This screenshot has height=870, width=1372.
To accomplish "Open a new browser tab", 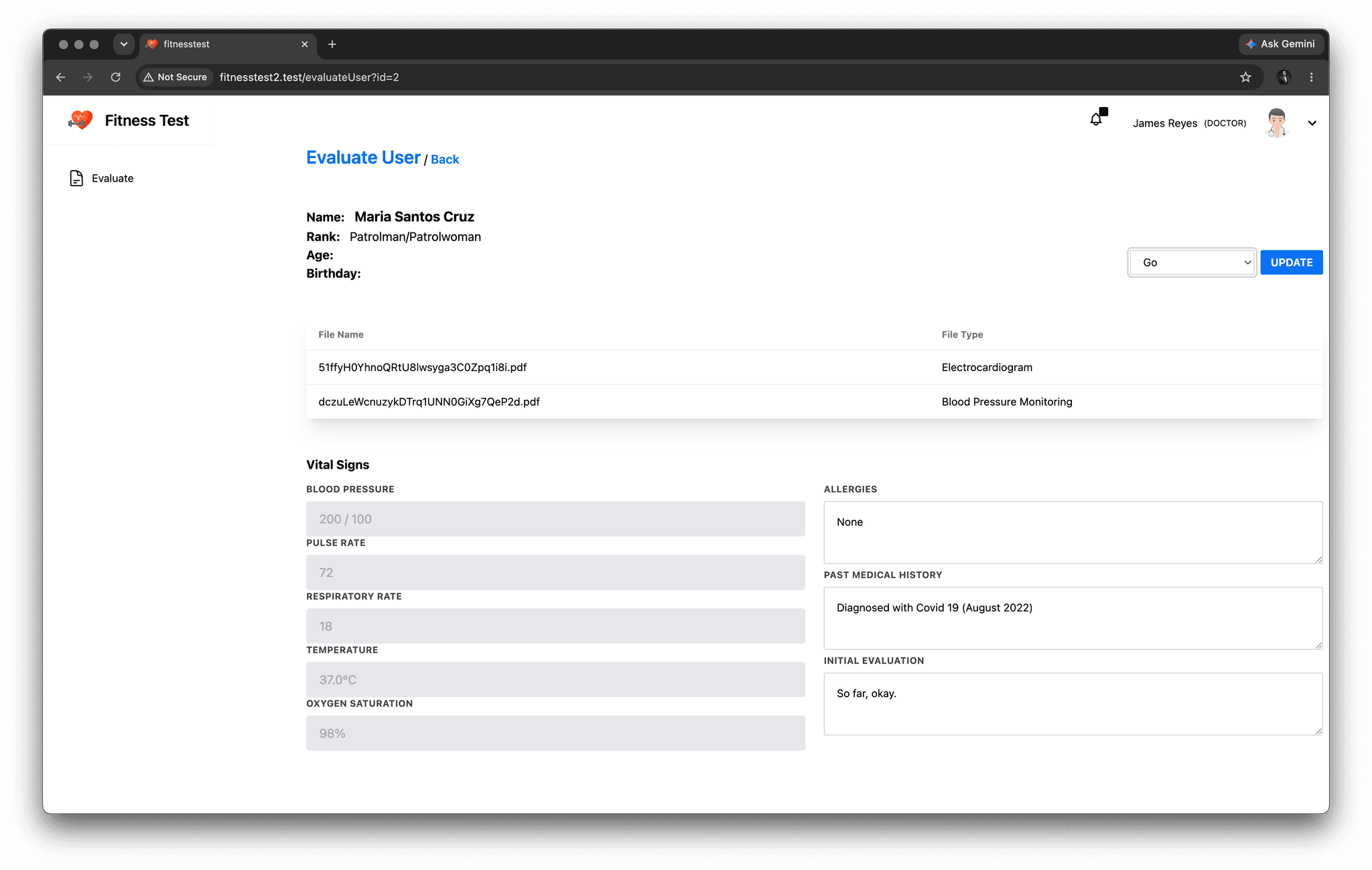I will (x=332, y=44).
